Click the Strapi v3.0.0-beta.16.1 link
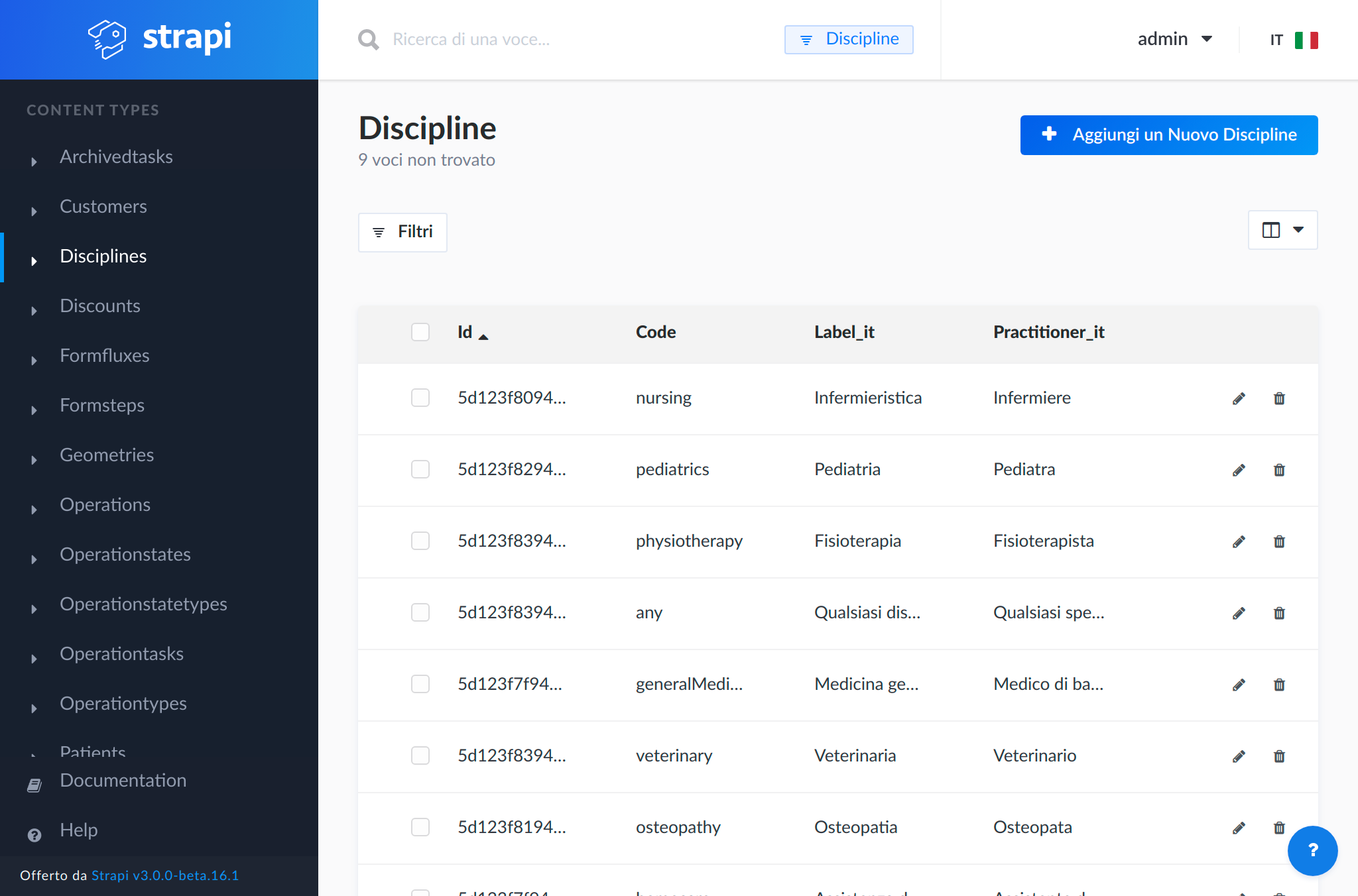 point(165,875)
